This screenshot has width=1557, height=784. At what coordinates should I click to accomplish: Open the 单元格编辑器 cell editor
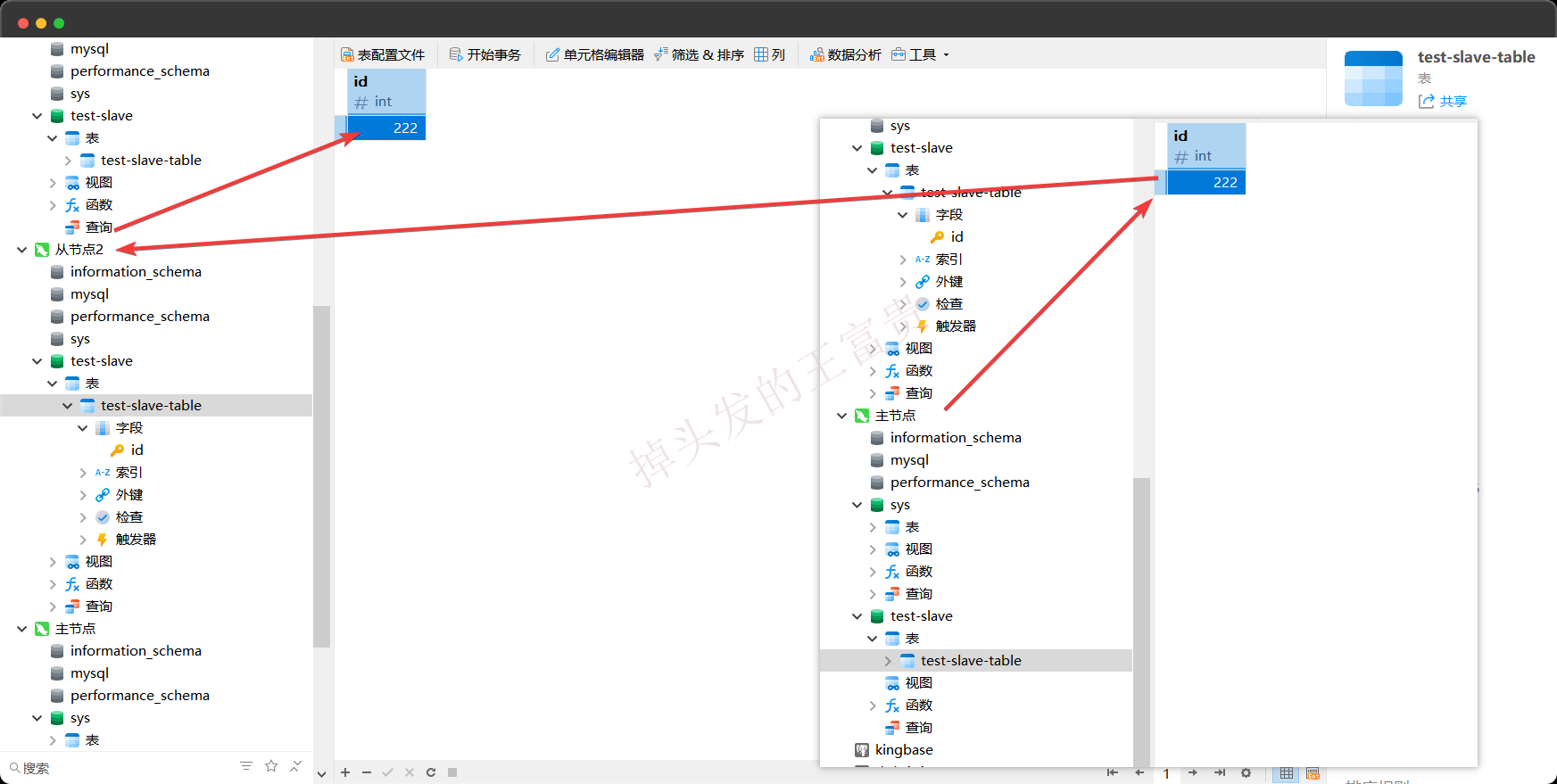(x=595, y=54)
